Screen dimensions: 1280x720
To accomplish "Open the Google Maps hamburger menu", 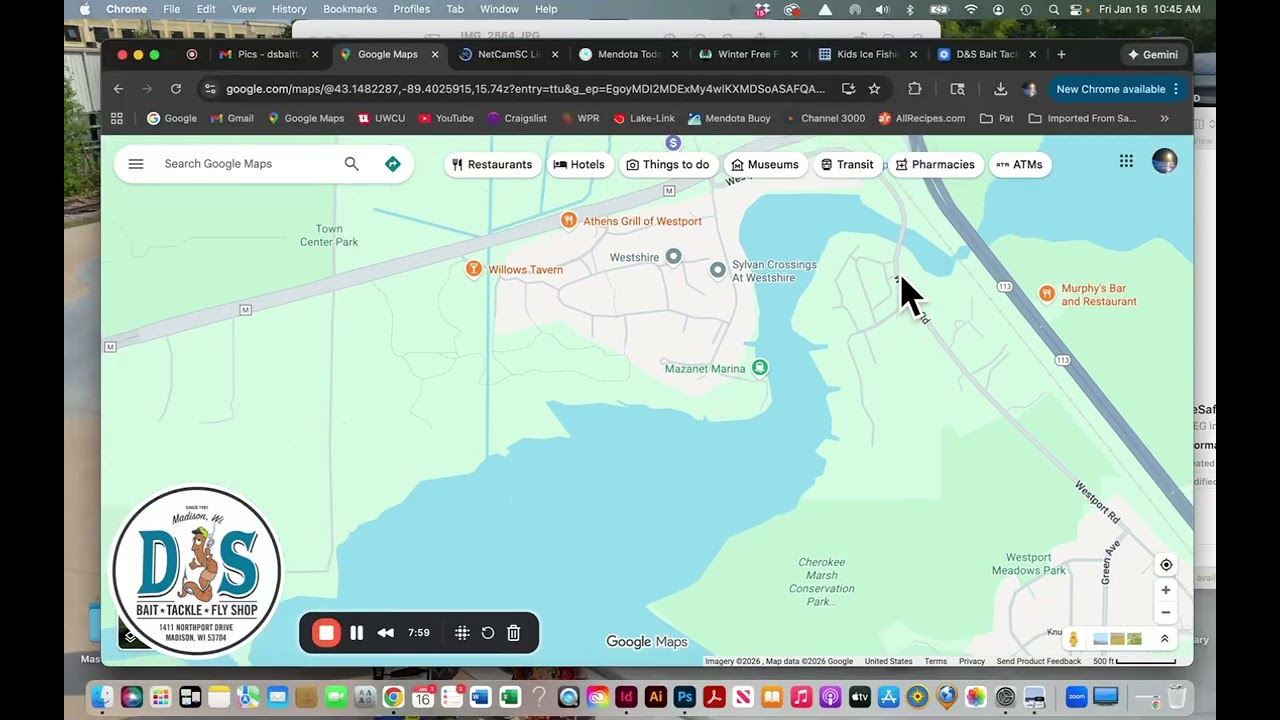I will 136,164.
